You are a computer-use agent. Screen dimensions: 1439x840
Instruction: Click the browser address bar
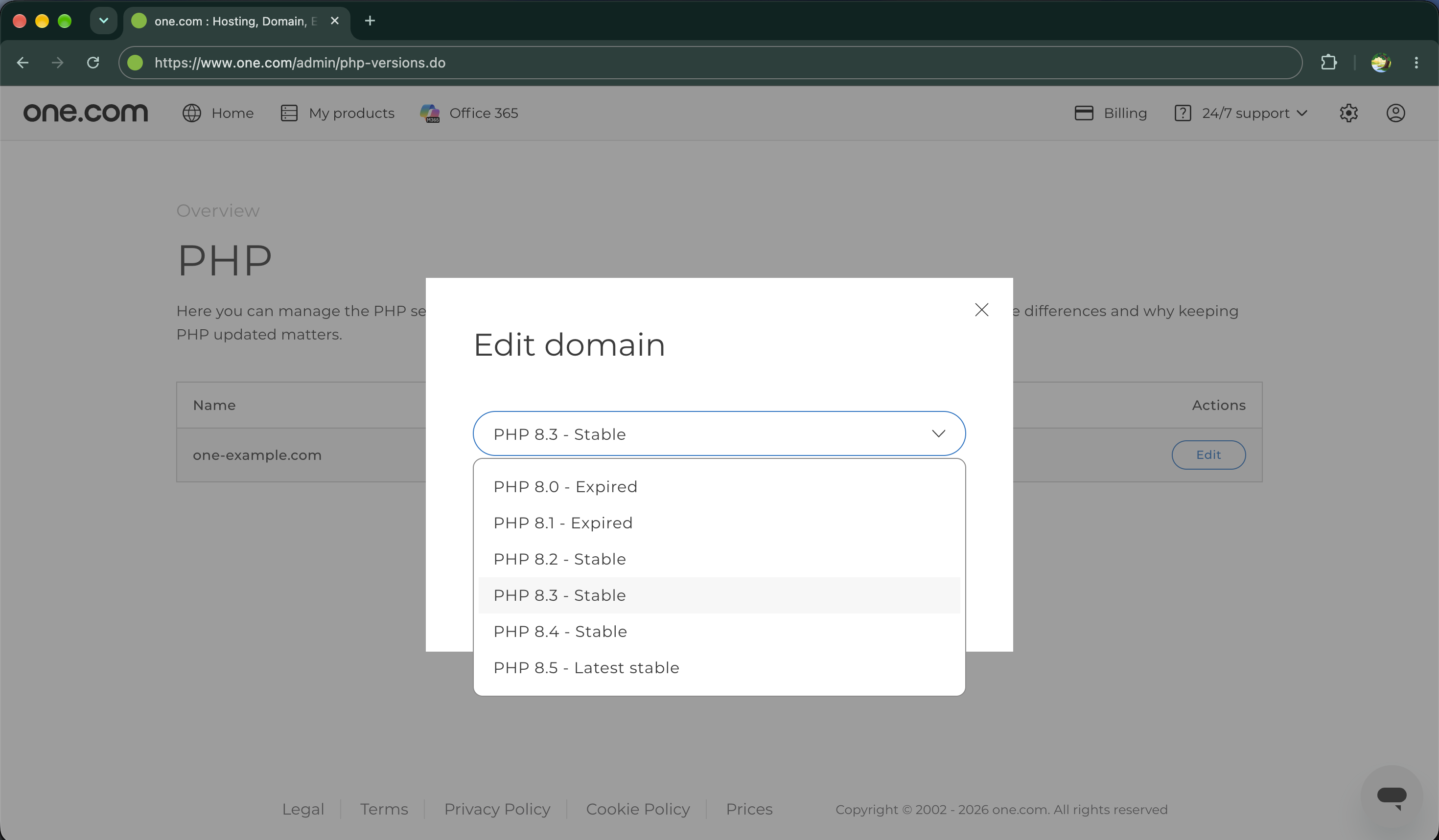[x=710, y=62]
